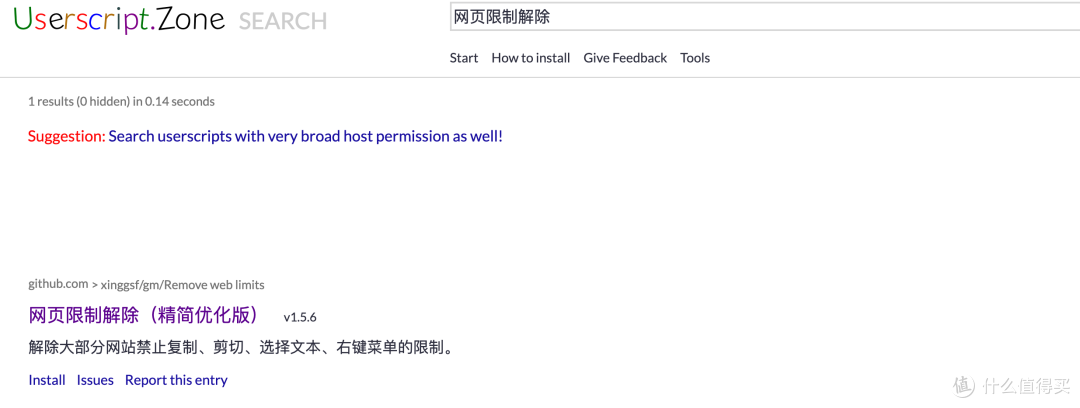This screenshot has height=408, width=1080.
Task: Click the xinggsf/gm/Remove web limits path
Action: point(183,285)
